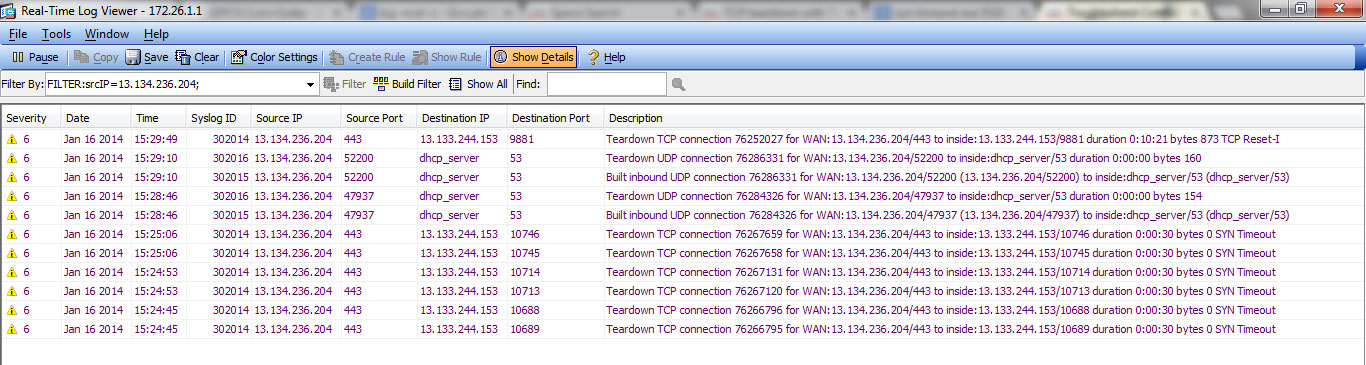The width and height of the screenshot is (1366, 365).
Task: Select the log row with destination port 9881
Action: [682, 139]
